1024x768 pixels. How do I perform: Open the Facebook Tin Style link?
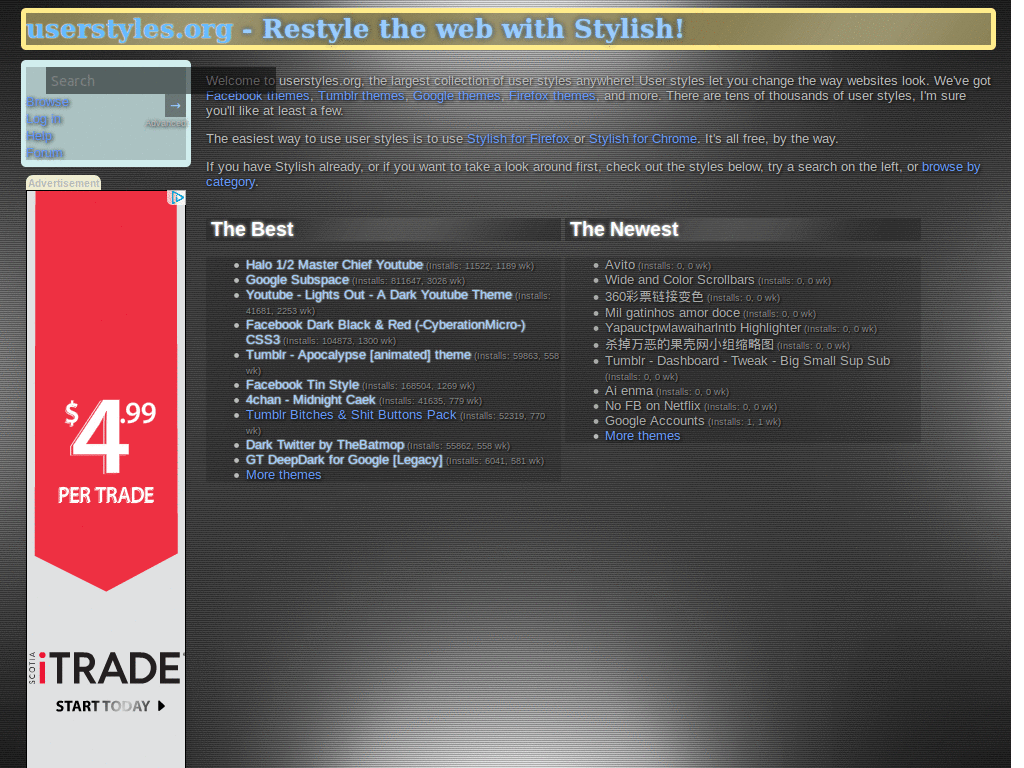pyautogui.click(x=302, y=385)
